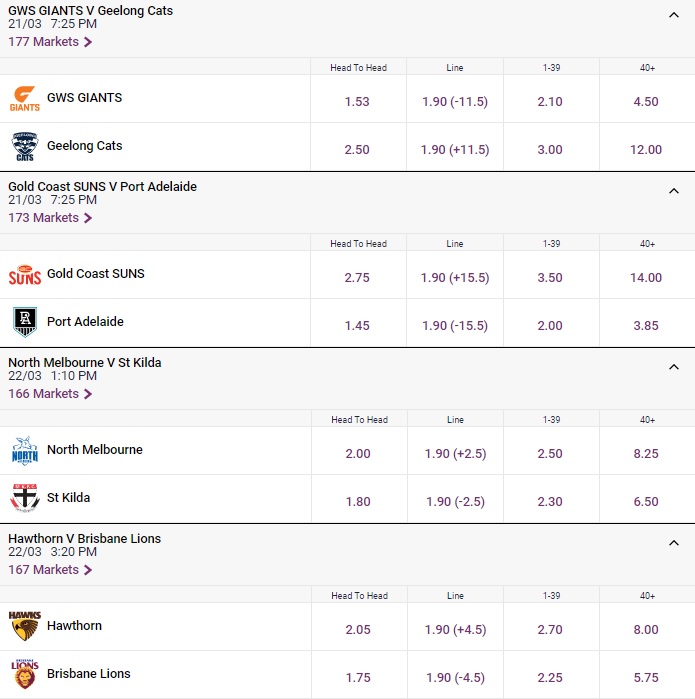This screenshot has width=695, height=699.
Task: Open the 166 Markets link
Action: point(50,394)
